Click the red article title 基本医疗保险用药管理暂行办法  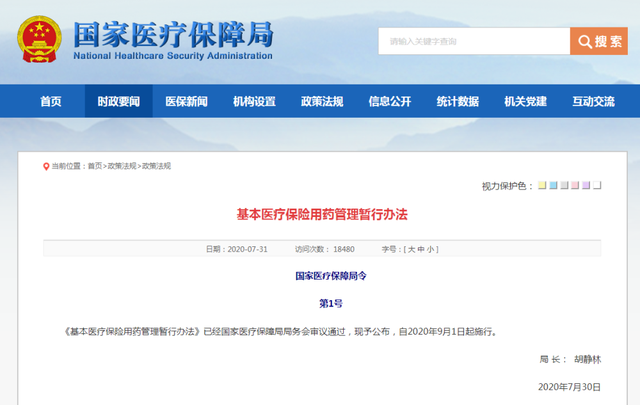[322, 214]
